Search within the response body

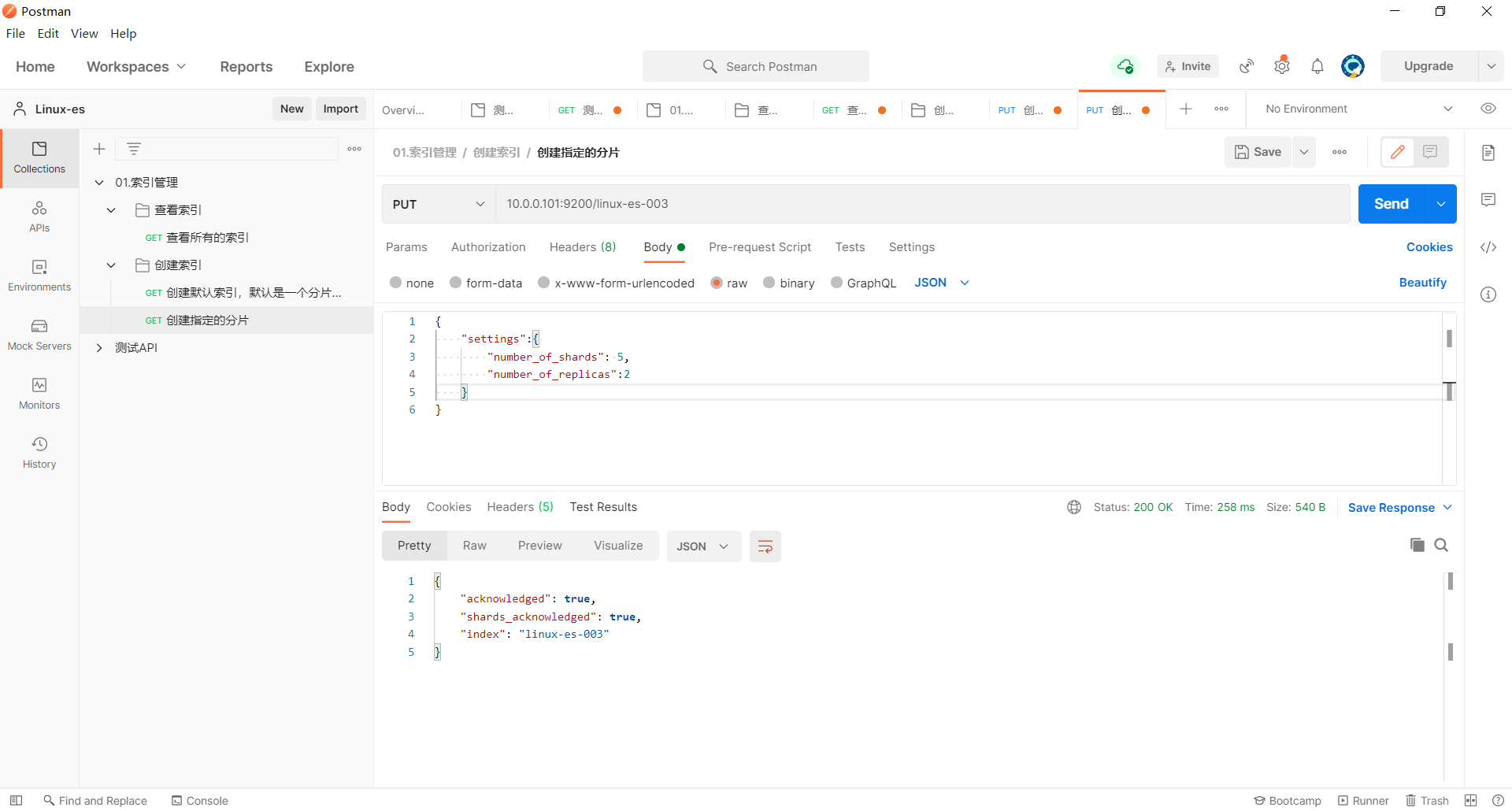tap(1441, 545)
